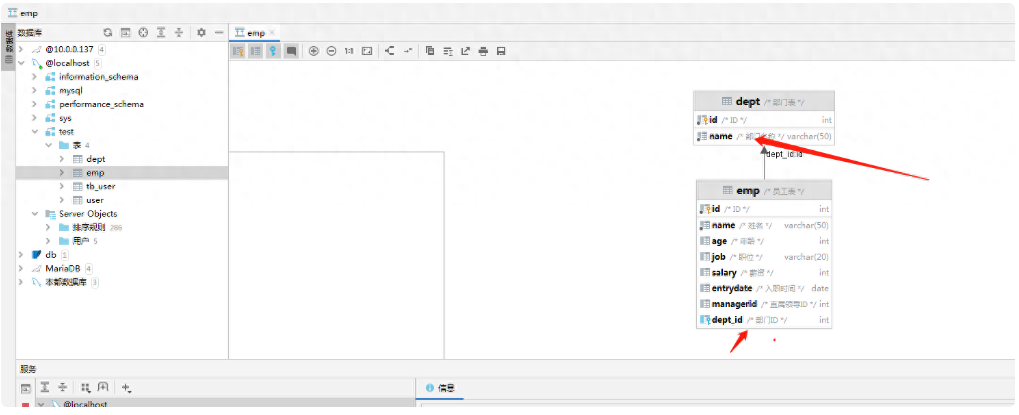The width and height of the screenshot is (1019, 415).
Task: Collapse all in services panel toolbar
Action: [62, 388]
